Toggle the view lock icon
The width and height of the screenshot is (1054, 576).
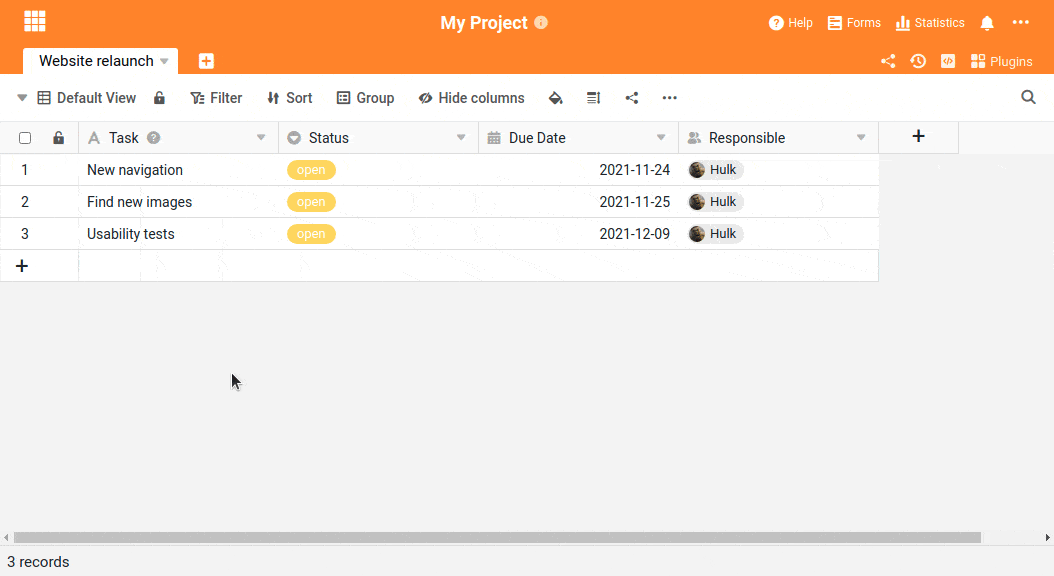[159, 98]
